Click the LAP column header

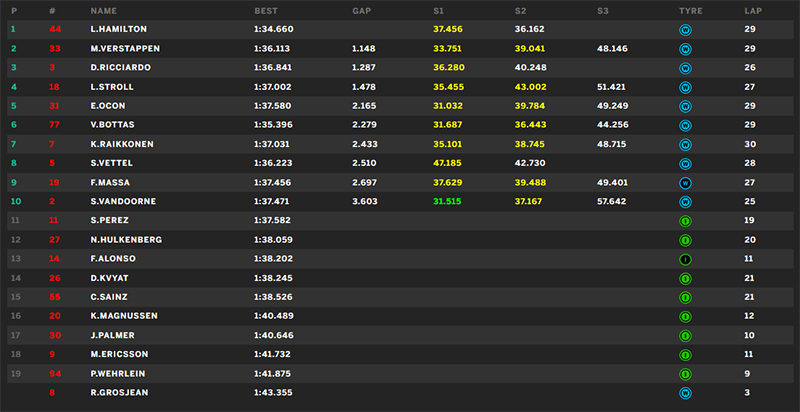(x=753, y=10)
